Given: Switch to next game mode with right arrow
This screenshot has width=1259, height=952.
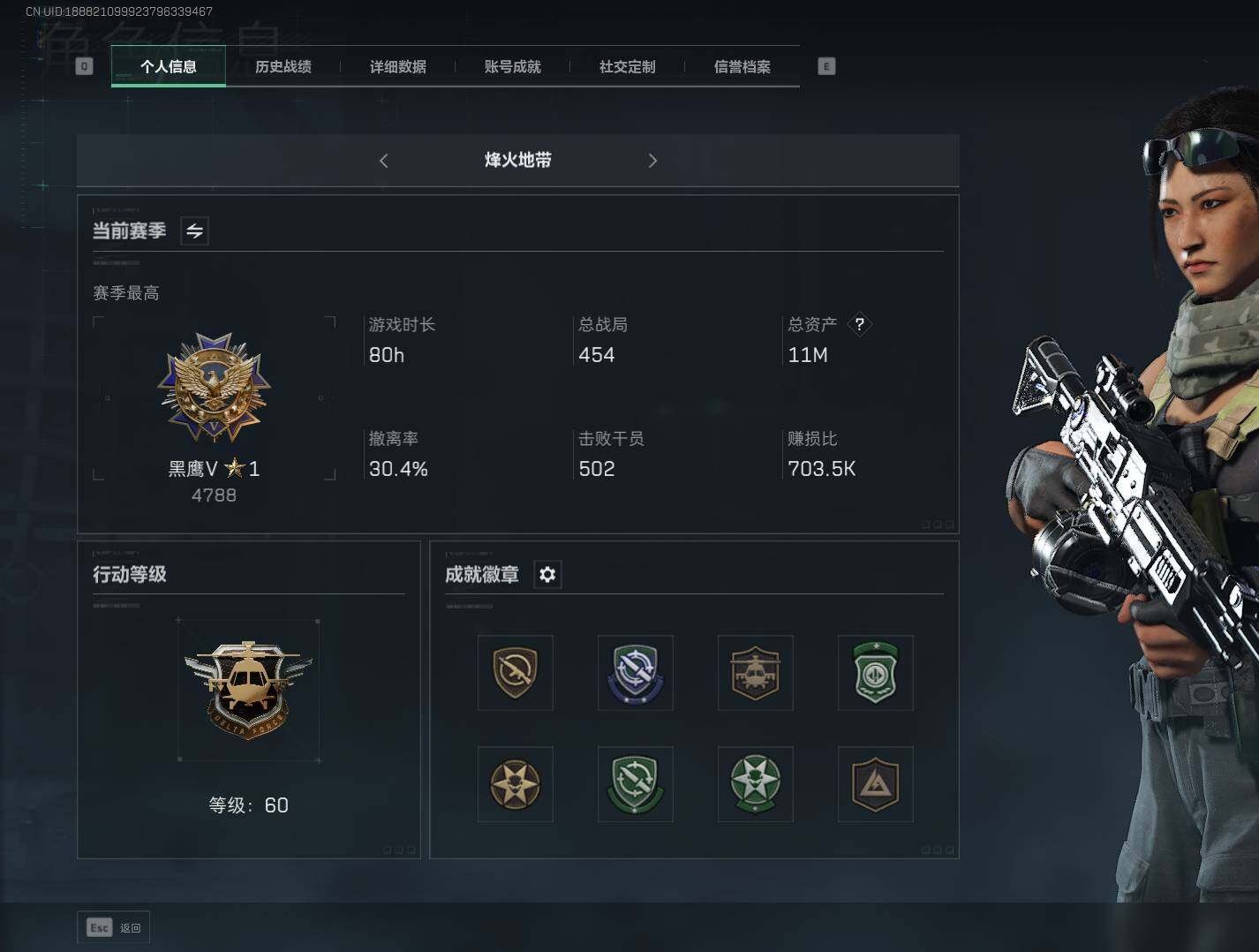Looking at the screenshot, I should click(x=652, y=161).
